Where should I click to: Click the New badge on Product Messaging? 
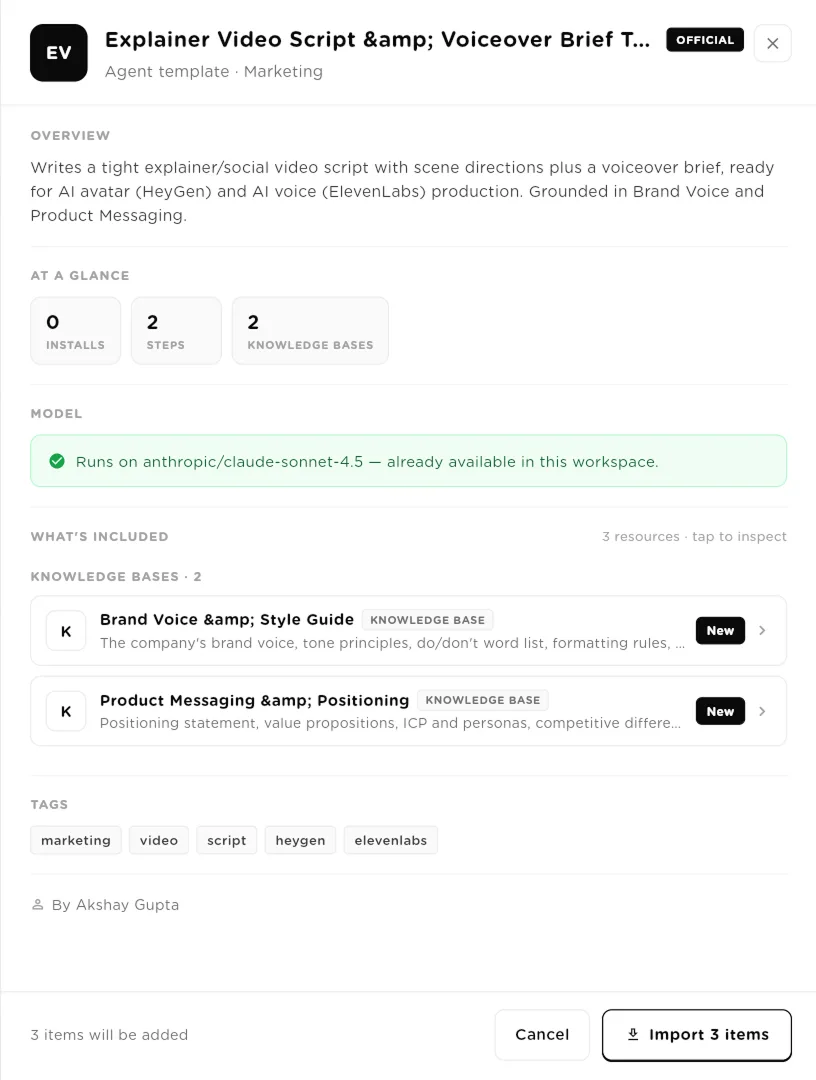point(720,712)
